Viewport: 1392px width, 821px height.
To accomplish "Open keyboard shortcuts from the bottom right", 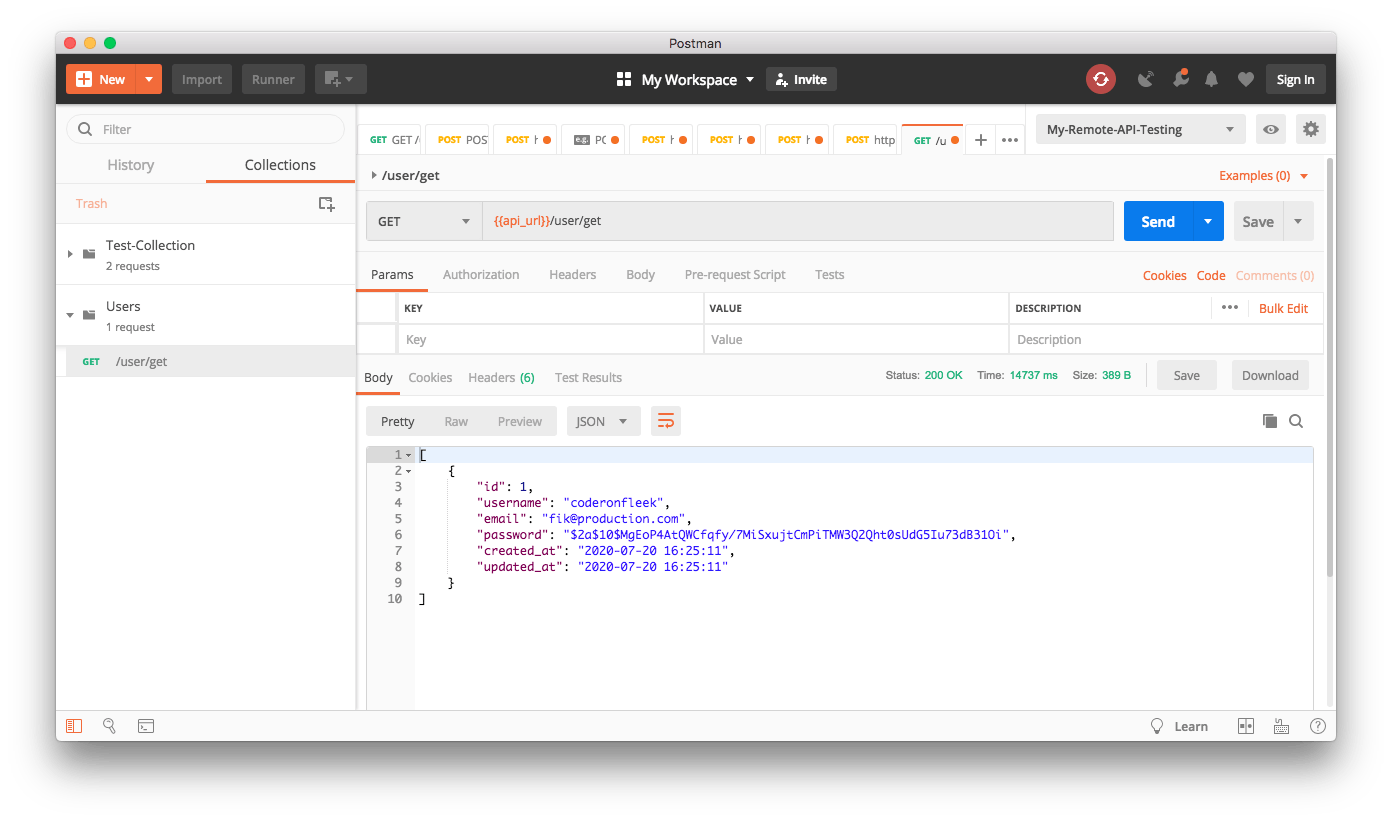I will (x=1282, y=726).
